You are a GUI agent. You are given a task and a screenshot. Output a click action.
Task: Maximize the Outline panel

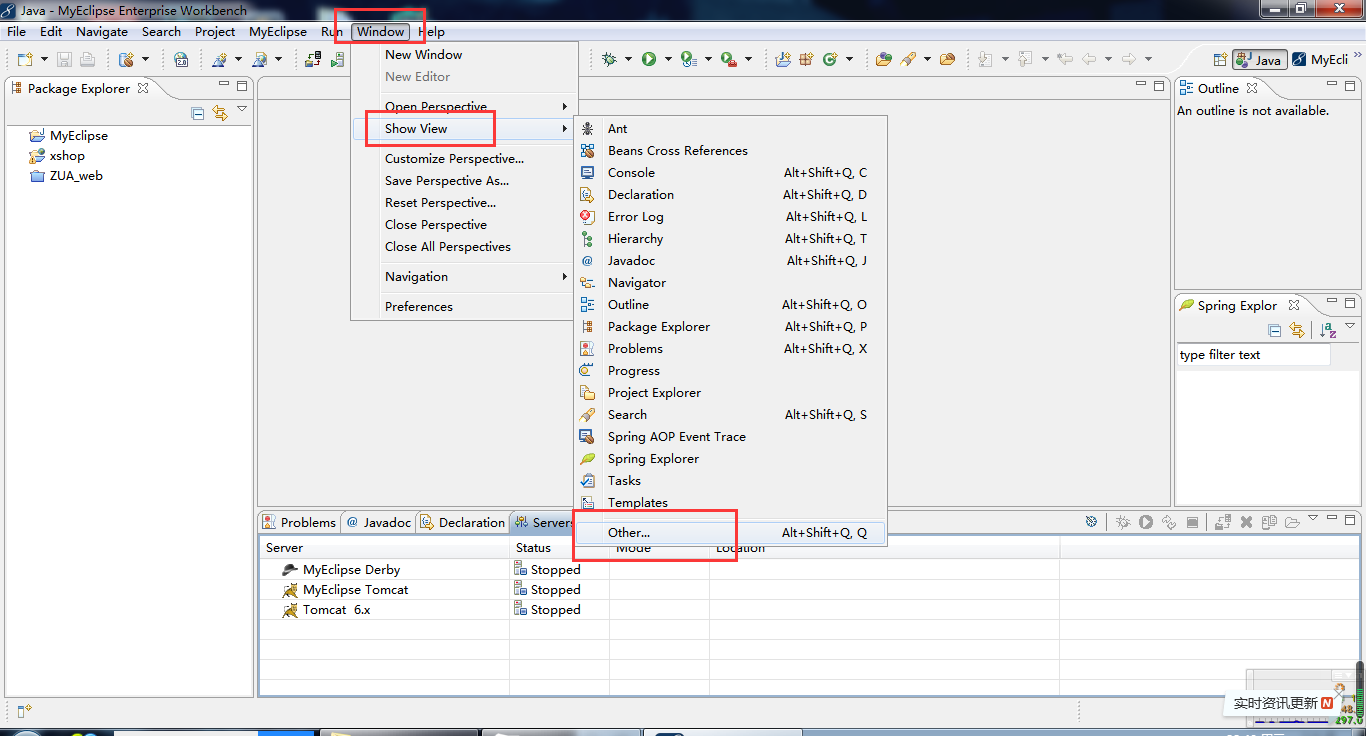click(x=1351, y=86)
